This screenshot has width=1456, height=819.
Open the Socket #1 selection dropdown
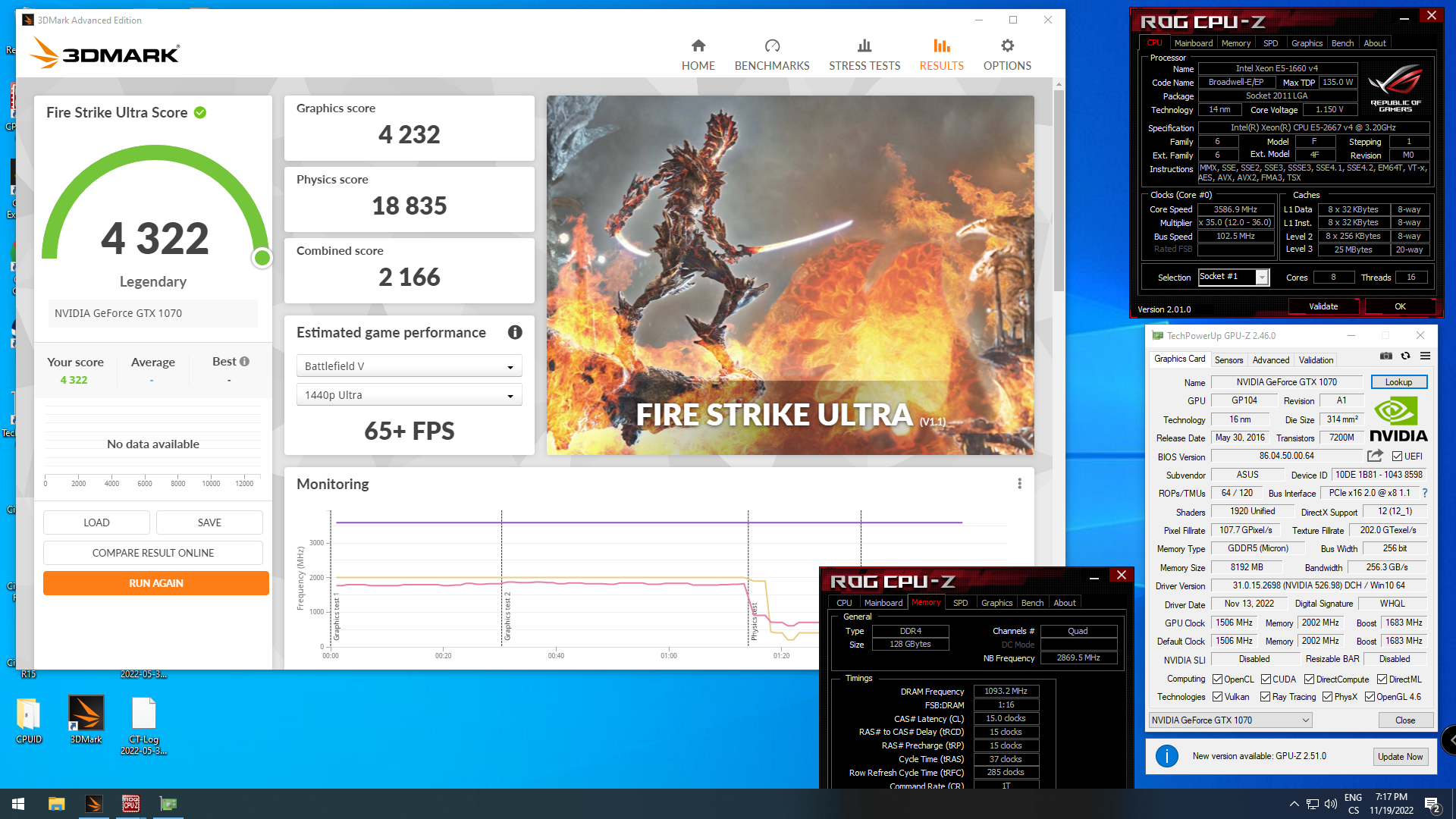tap(1233, 277)
